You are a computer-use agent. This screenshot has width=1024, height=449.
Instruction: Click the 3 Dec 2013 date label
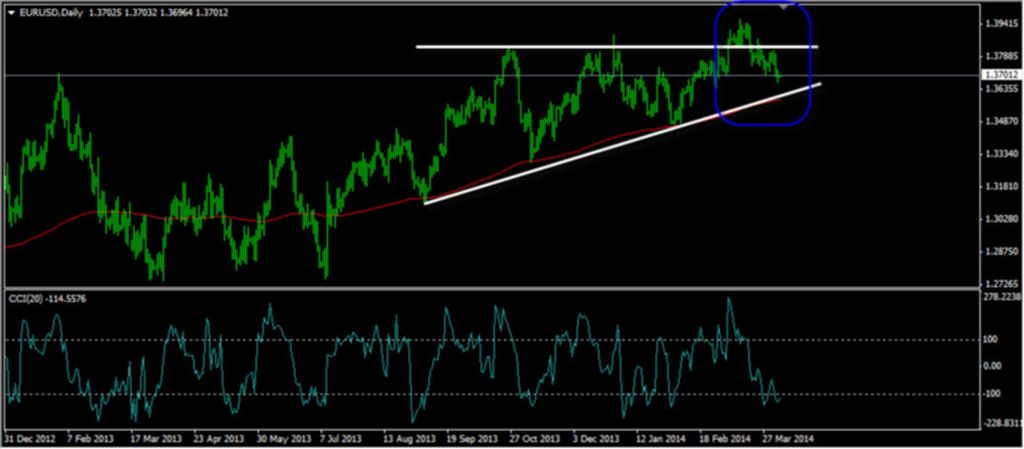point(597,437)
